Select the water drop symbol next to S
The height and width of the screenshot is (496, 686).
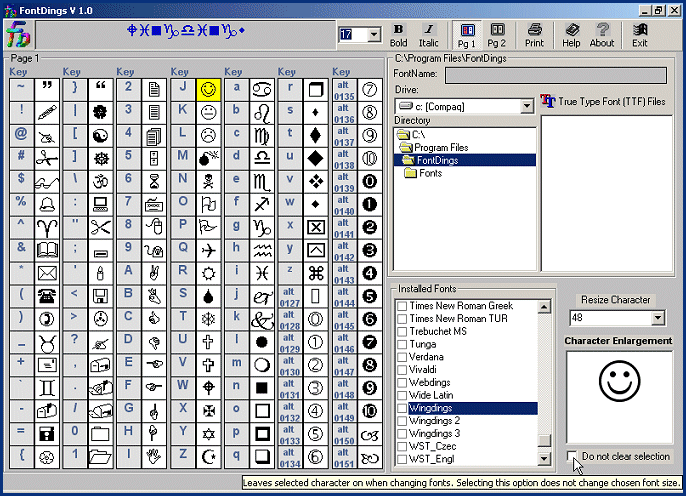tap(208, 296)
